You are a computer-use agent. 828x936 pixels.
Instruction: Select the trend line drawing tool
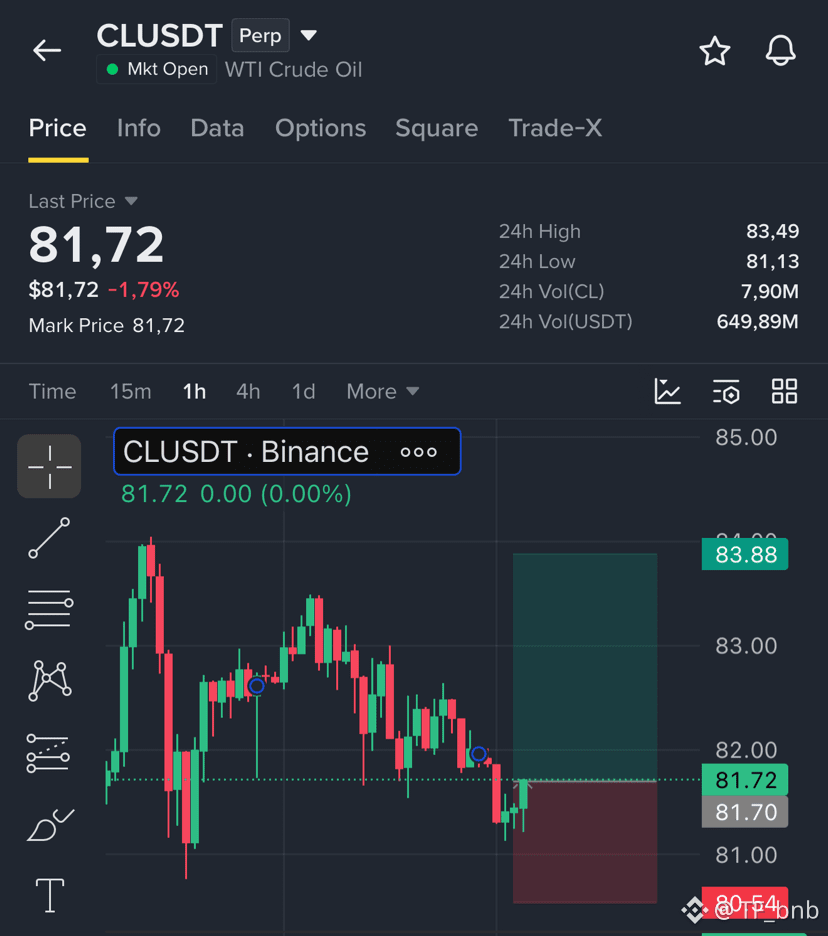(49, 538)
